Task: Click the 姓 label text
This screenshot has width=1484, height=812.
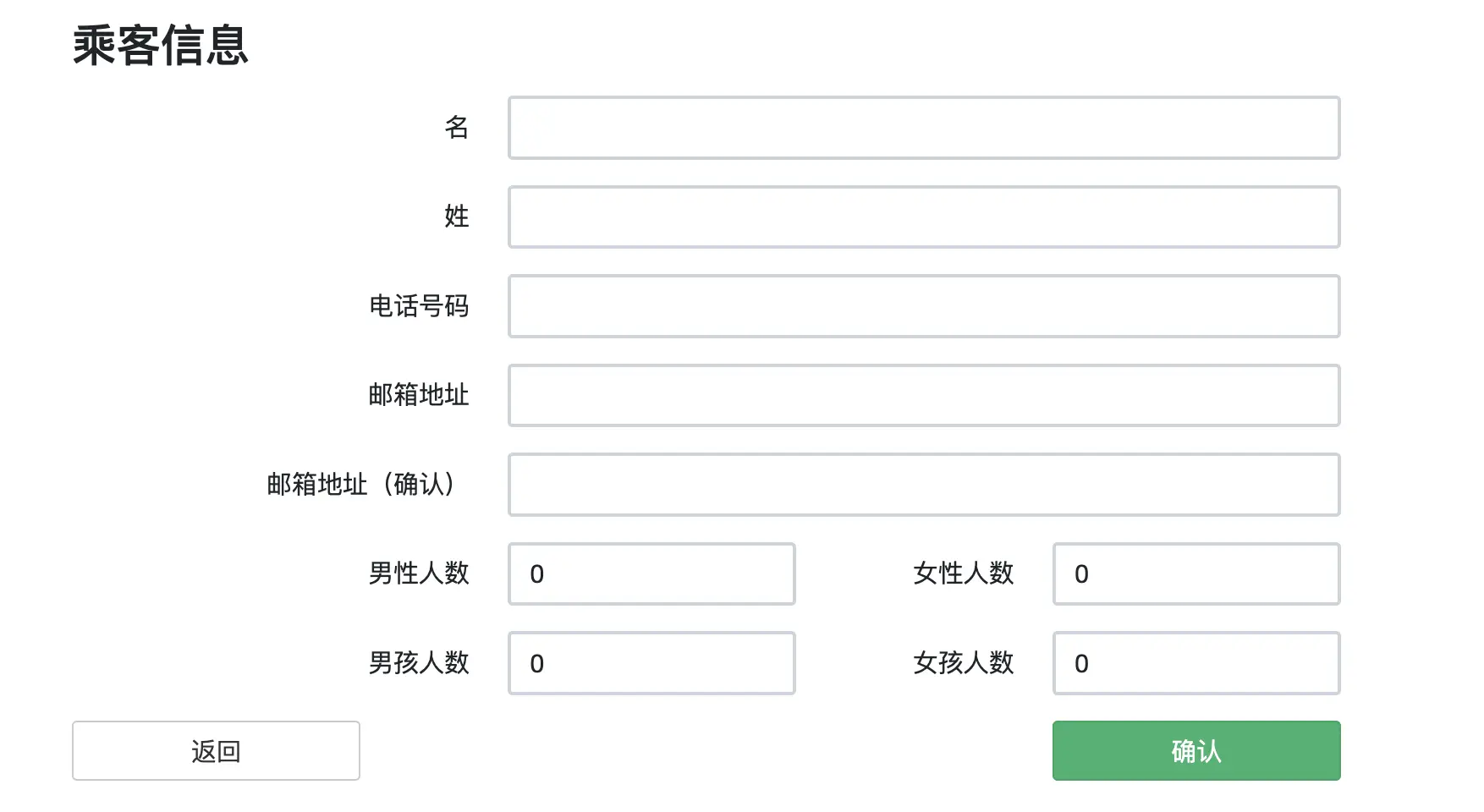Action: pos(457,217)
